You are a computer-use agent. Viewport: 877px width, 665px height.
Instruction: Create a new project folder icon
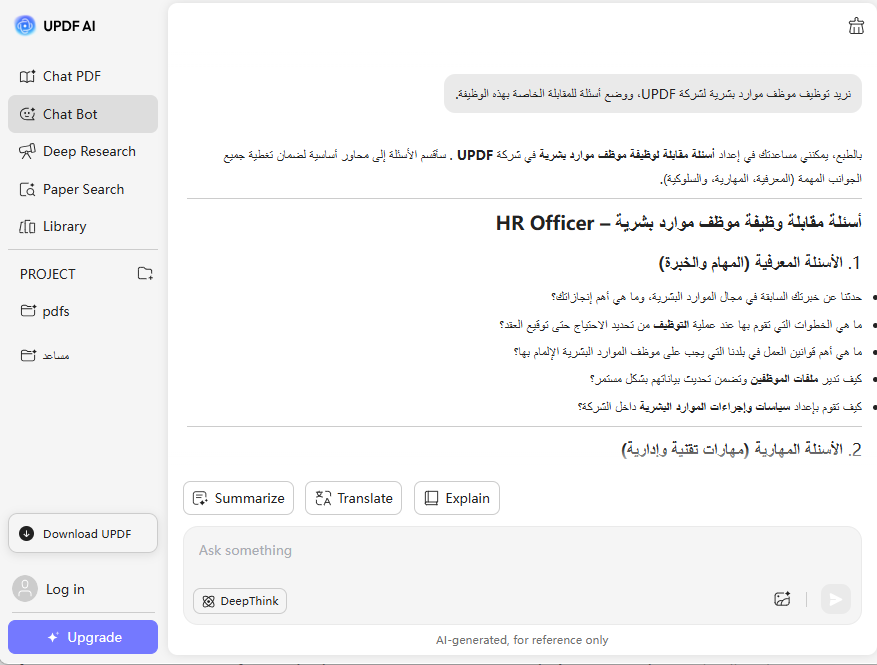click(145, 273)
